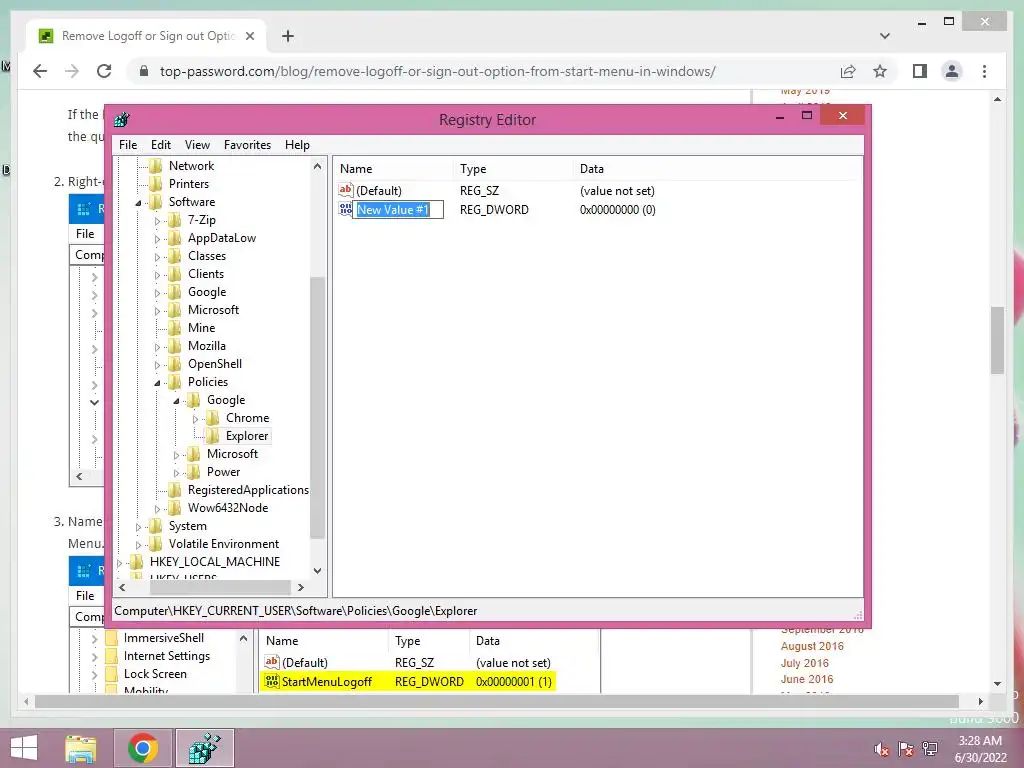Expand the OpenShell key
This screenshot has width=1024, height=768.
point(157,365)
